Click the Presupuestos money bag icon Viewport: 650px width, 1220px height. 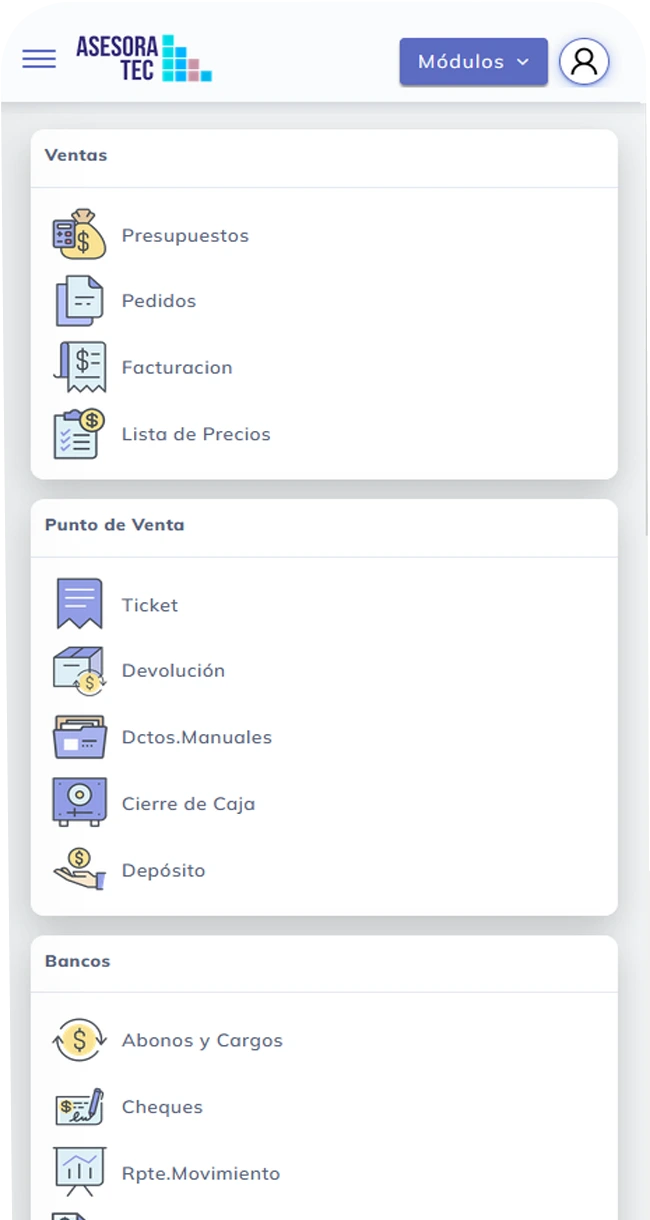(x=79, y=235)
